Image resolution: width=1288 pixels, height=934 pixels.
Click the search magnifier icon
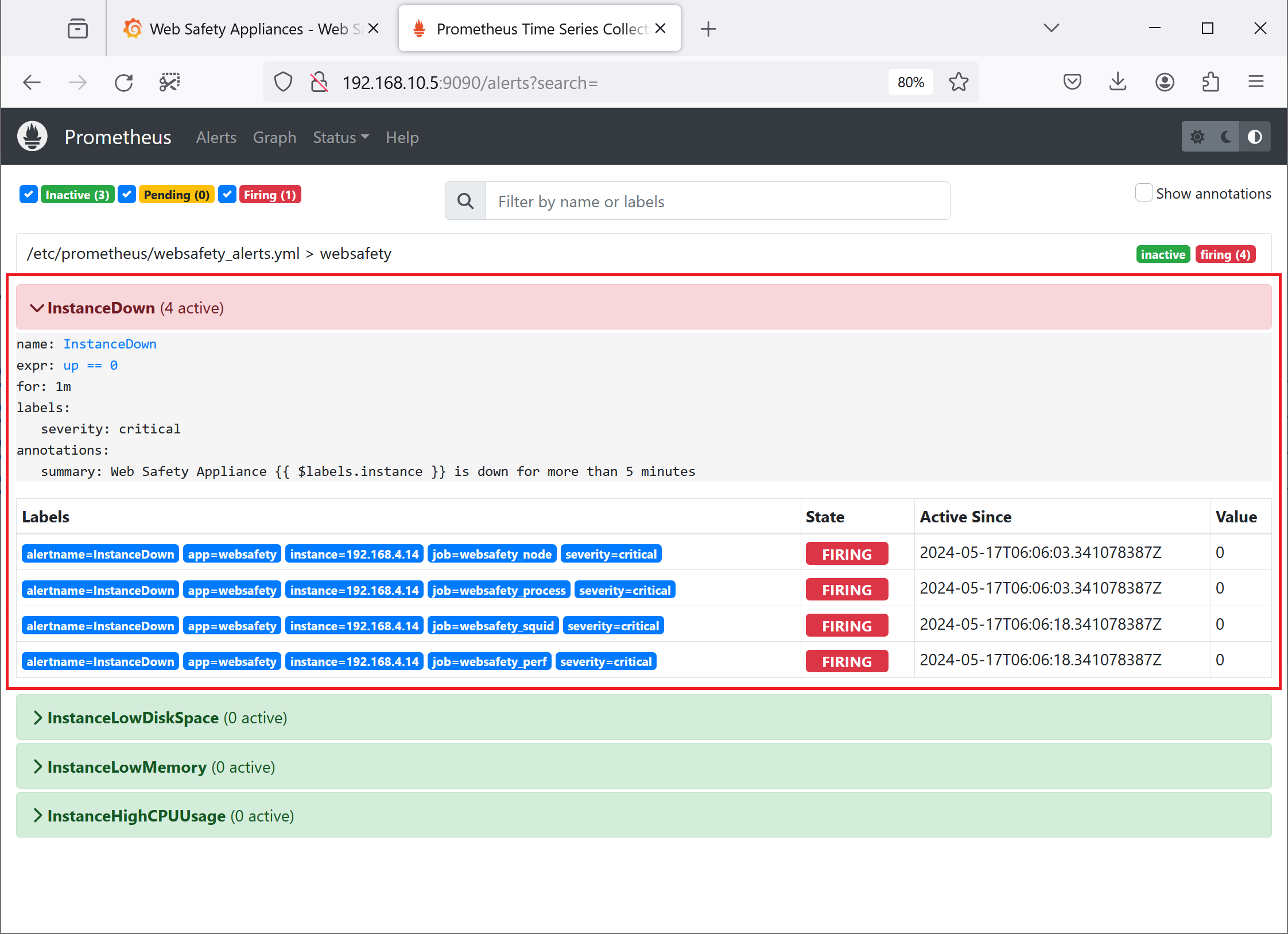click(465, 201)
